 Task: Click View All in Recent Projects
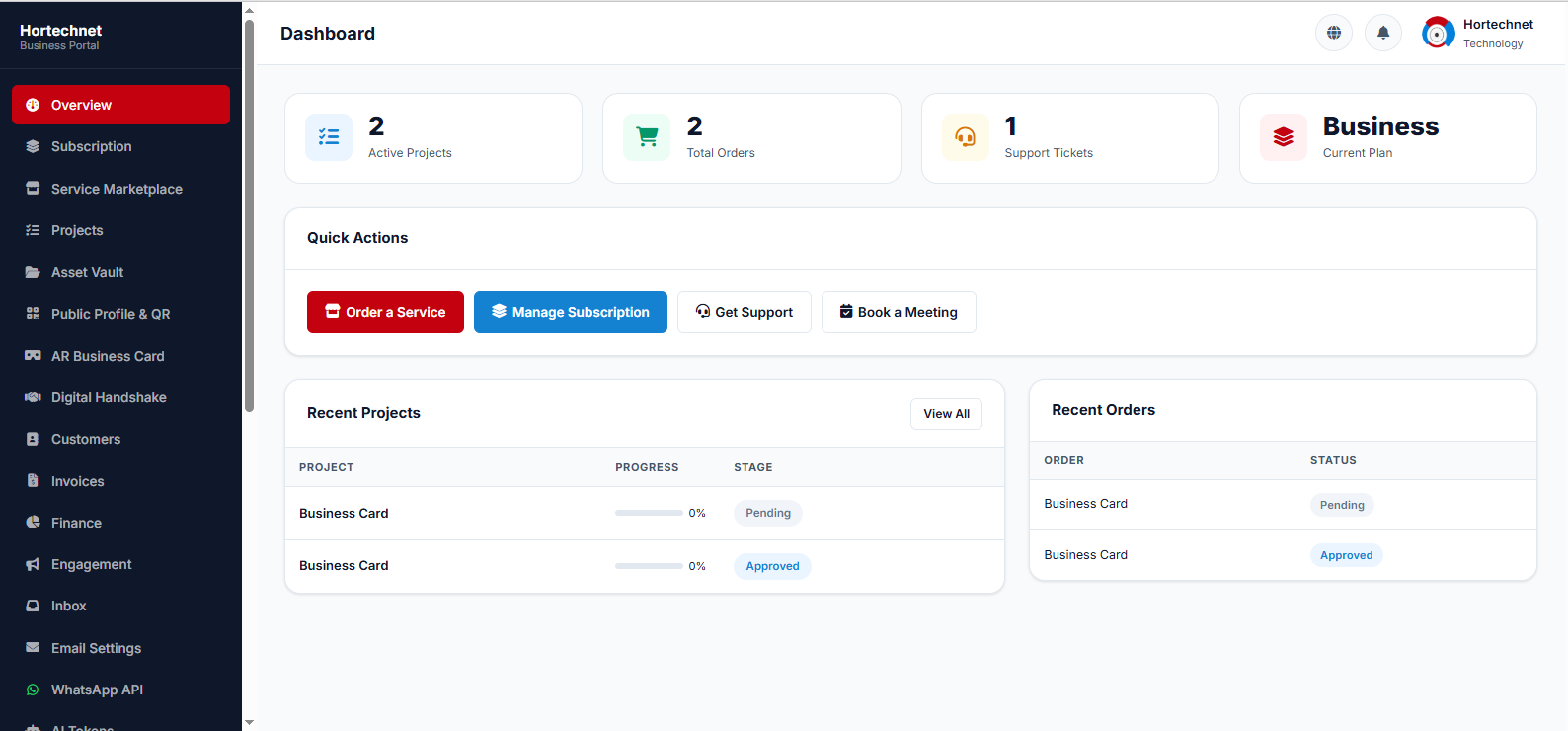coord(946,414)
